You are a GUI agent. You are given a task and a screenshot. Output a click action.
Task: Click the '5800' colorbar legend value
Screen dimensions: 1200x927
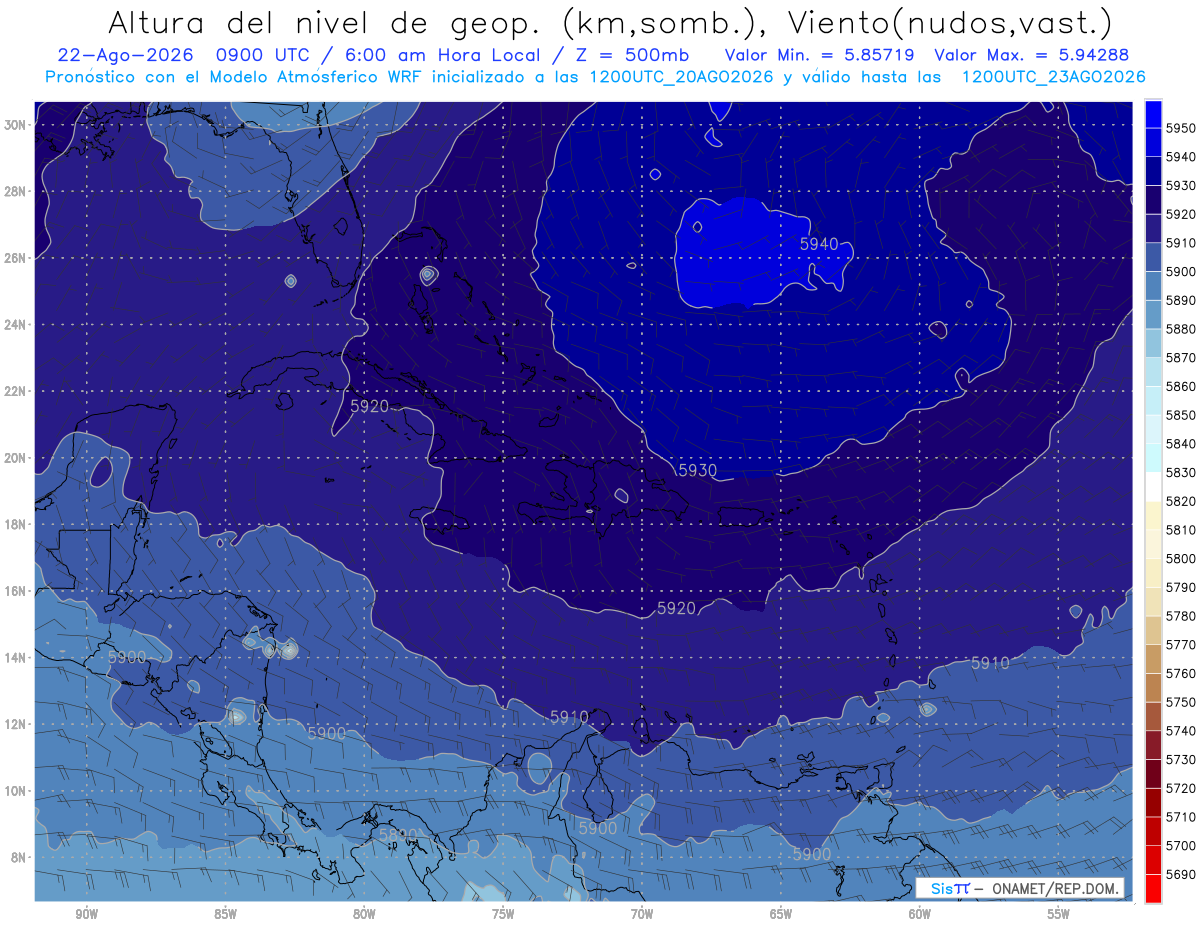click(x=1181, y=558)
